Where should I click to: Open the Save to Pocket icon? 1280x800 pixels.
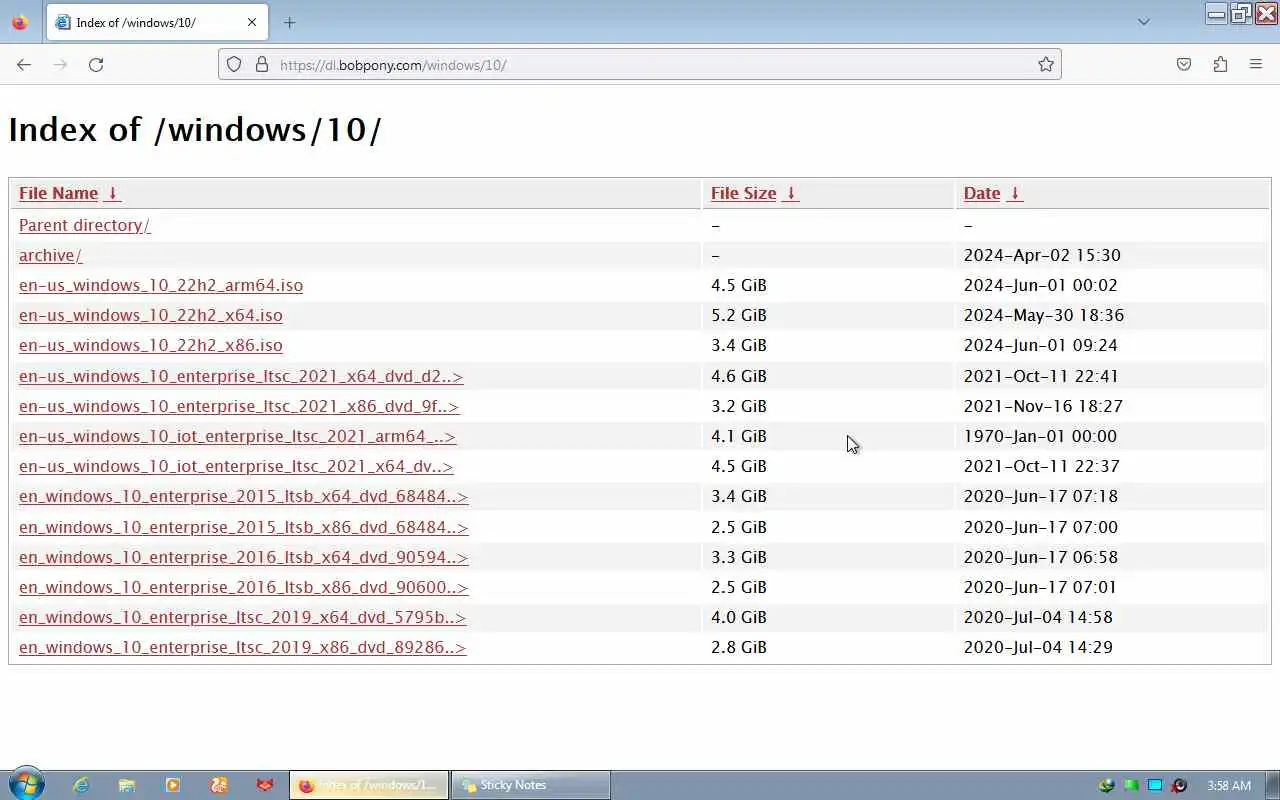[1184, 64]
